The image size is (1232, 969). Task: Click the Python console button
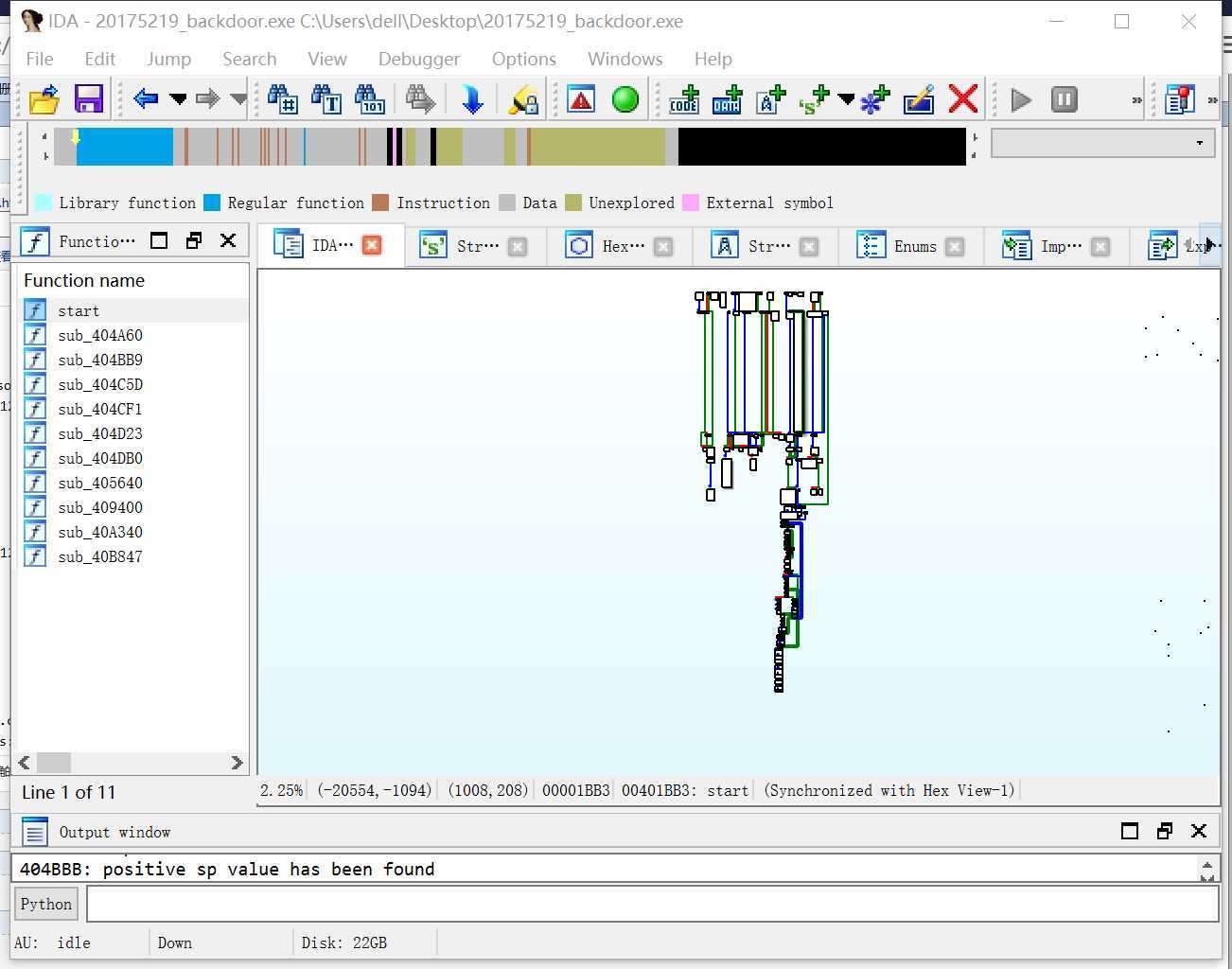46,904
